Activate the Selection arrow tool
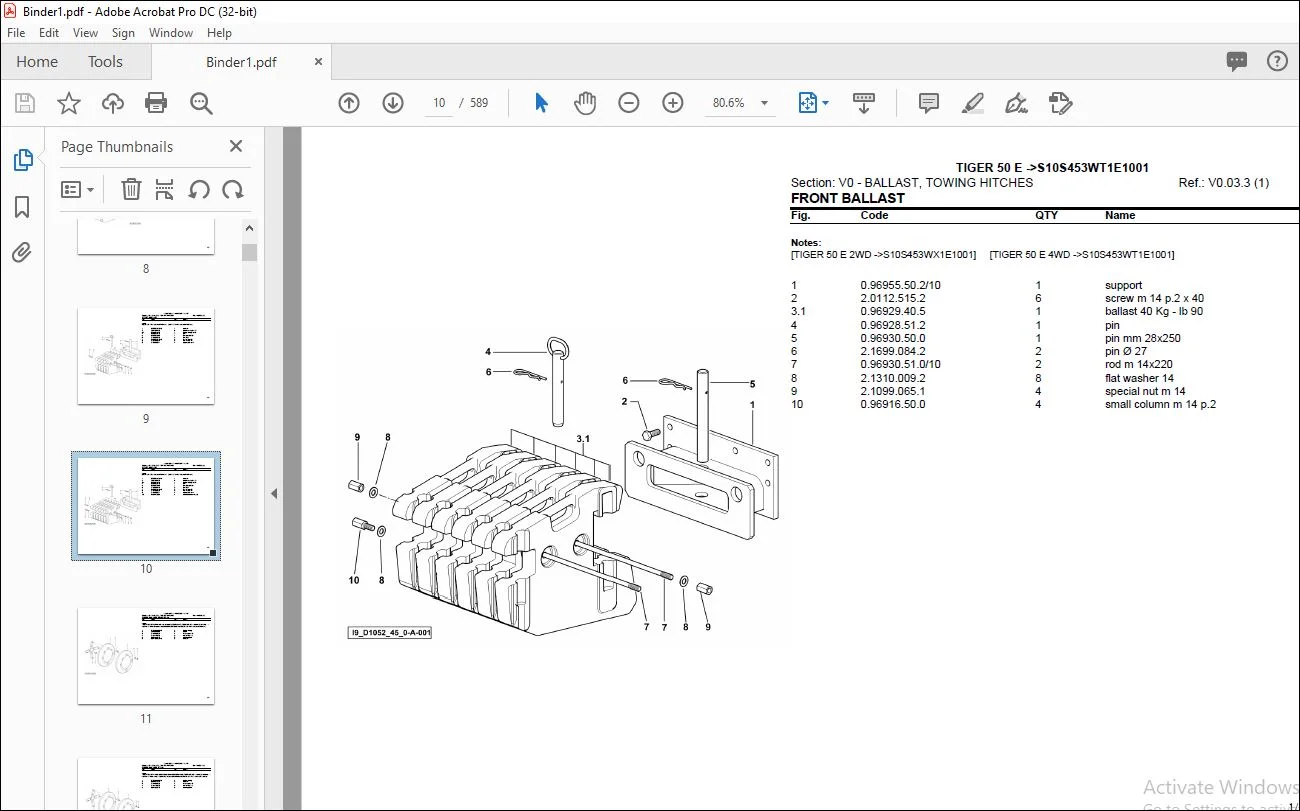Screen dimensions: 1300x811 (x=541, y=103)
